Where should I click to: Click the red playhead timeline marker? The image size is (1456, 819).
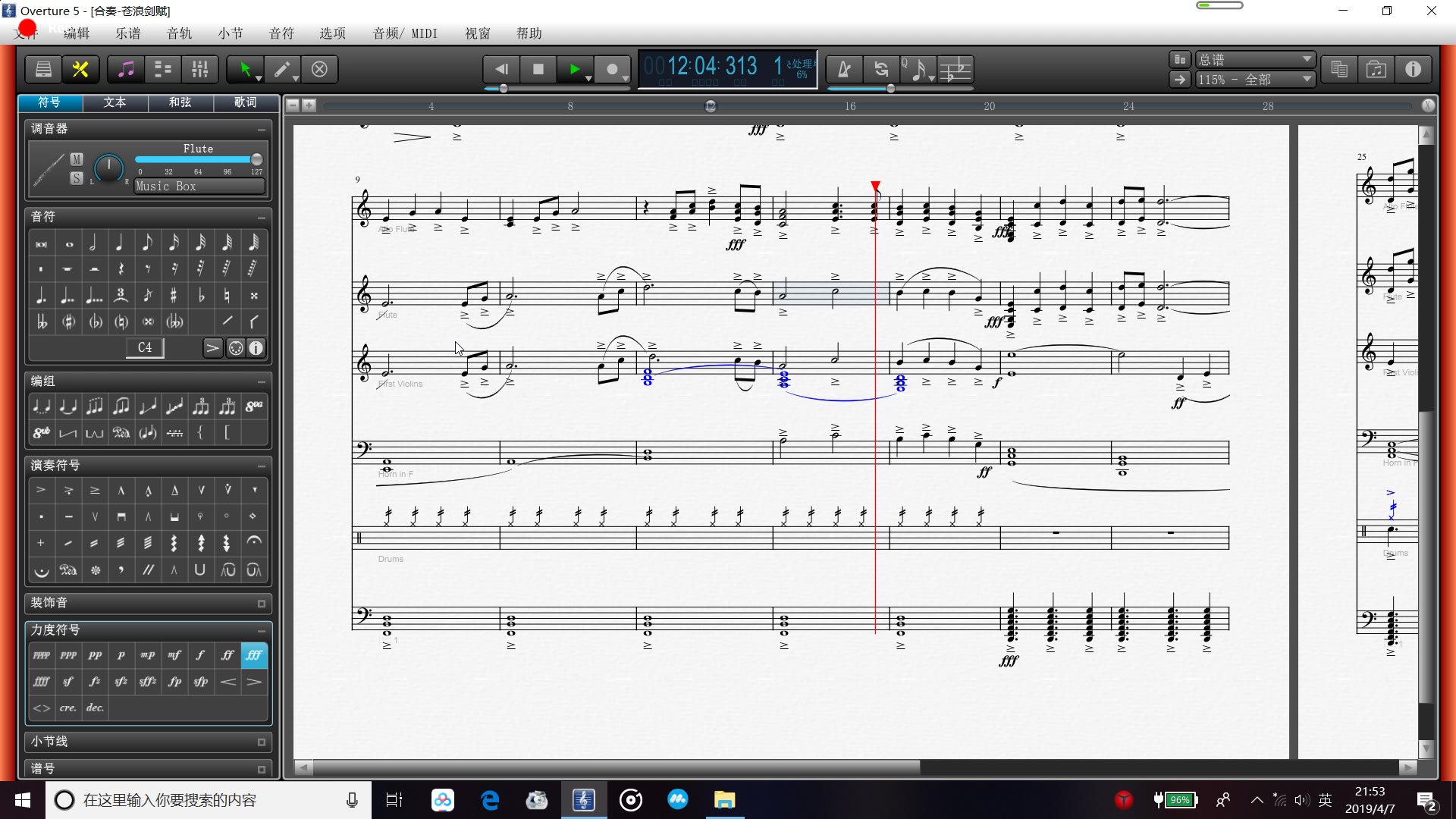[875, 186]
